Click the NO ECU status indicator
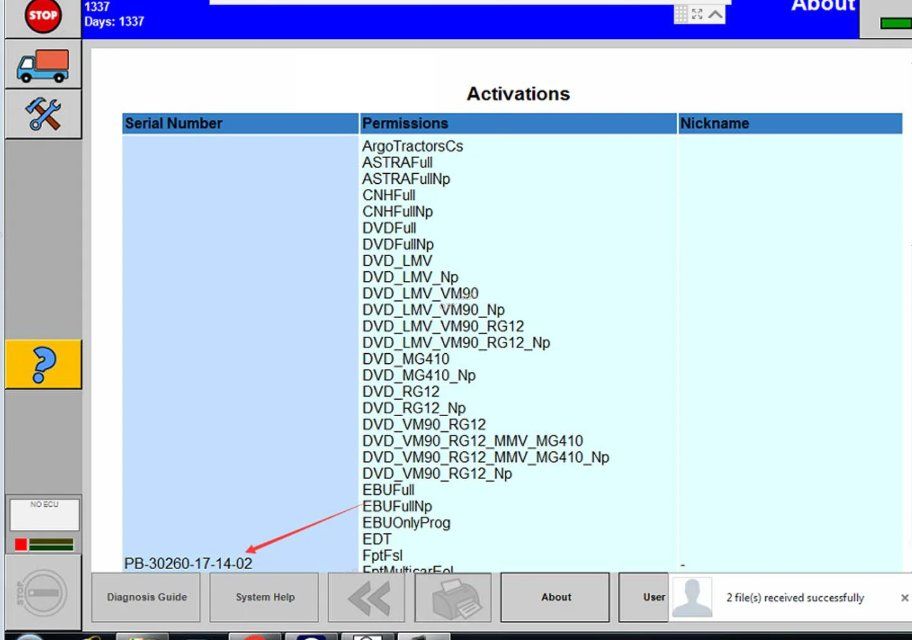 point(44,514)
